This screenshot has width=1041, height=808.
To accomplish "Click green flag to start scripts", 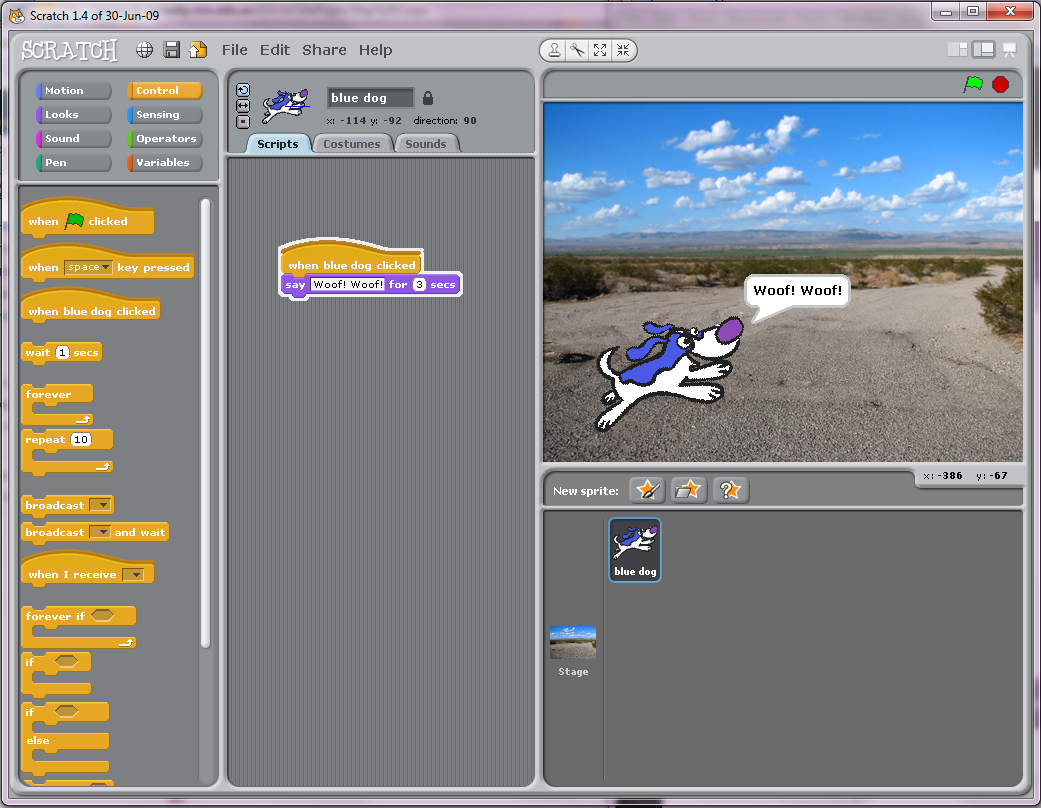I will [973, 84].
